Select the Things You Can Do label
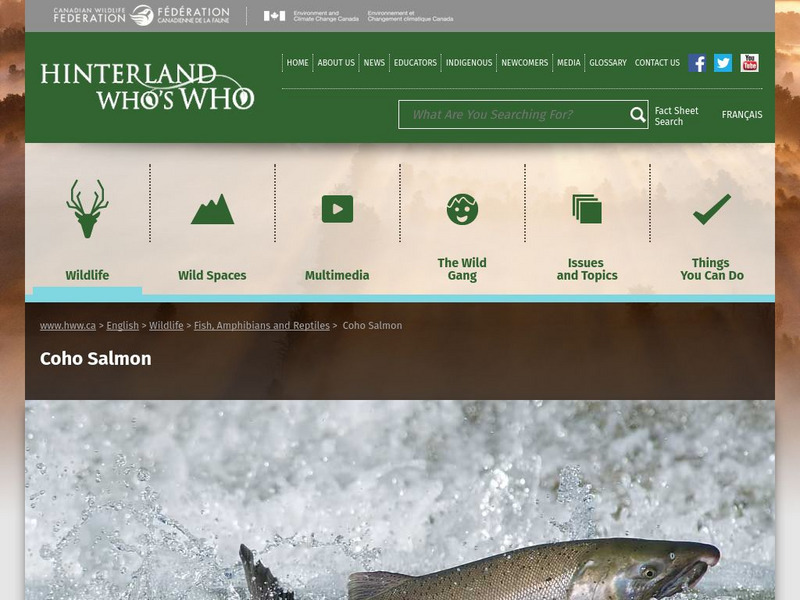Image resolution: width=800 pixels, height=600 pixels. (x=712, y=269)
